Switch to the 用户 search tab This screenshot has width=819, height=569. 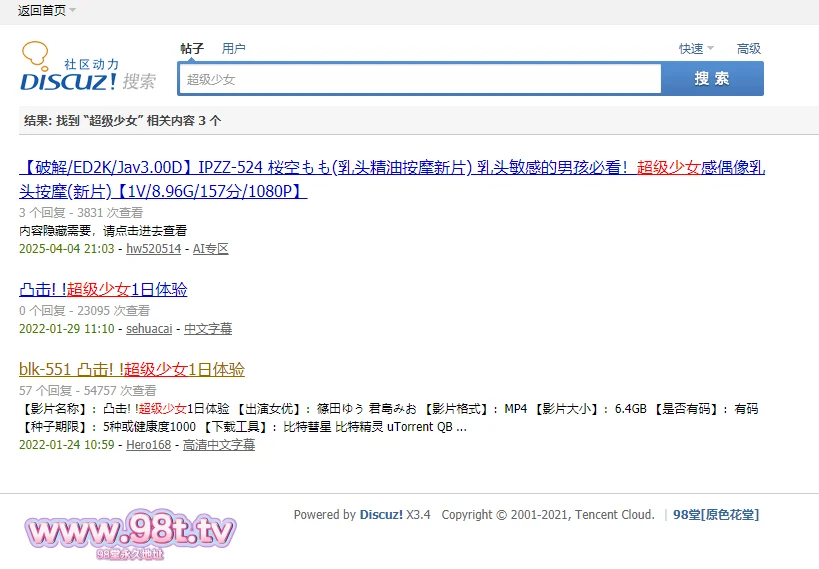[x=233, y=48]
